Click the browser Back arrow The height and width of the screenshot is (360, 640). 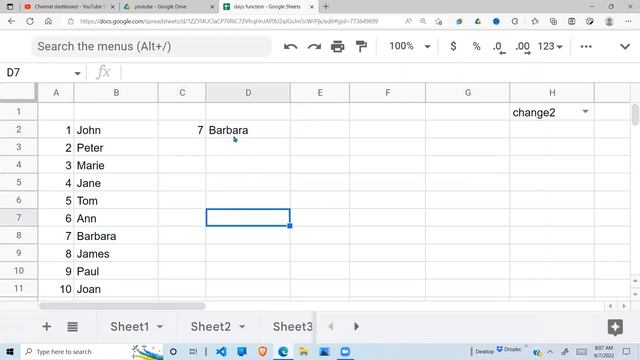(x=11, y=21)
